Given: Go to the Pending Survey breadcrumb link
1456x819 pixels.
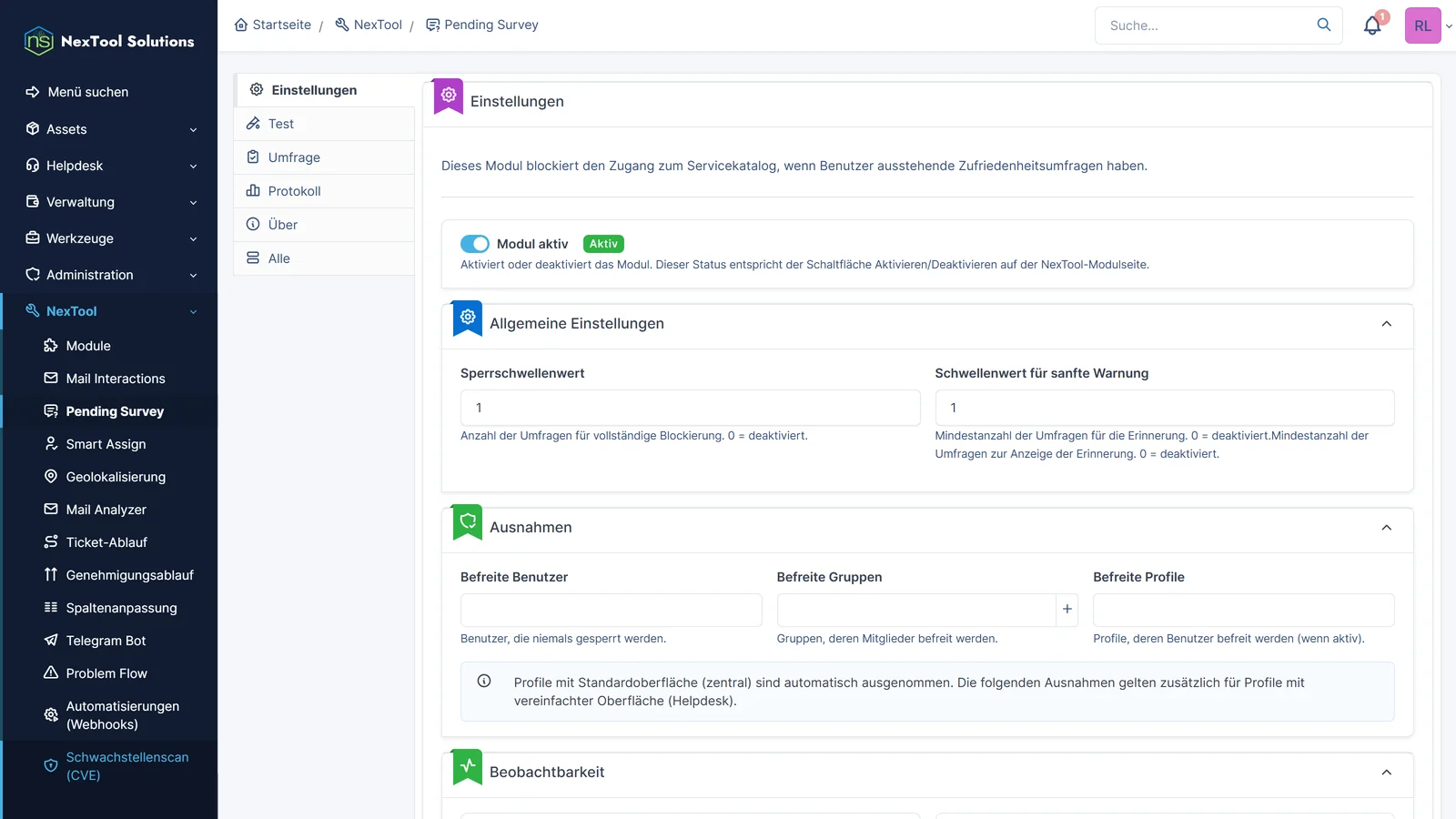Looking at the screenshot, I should pos(482,25).
